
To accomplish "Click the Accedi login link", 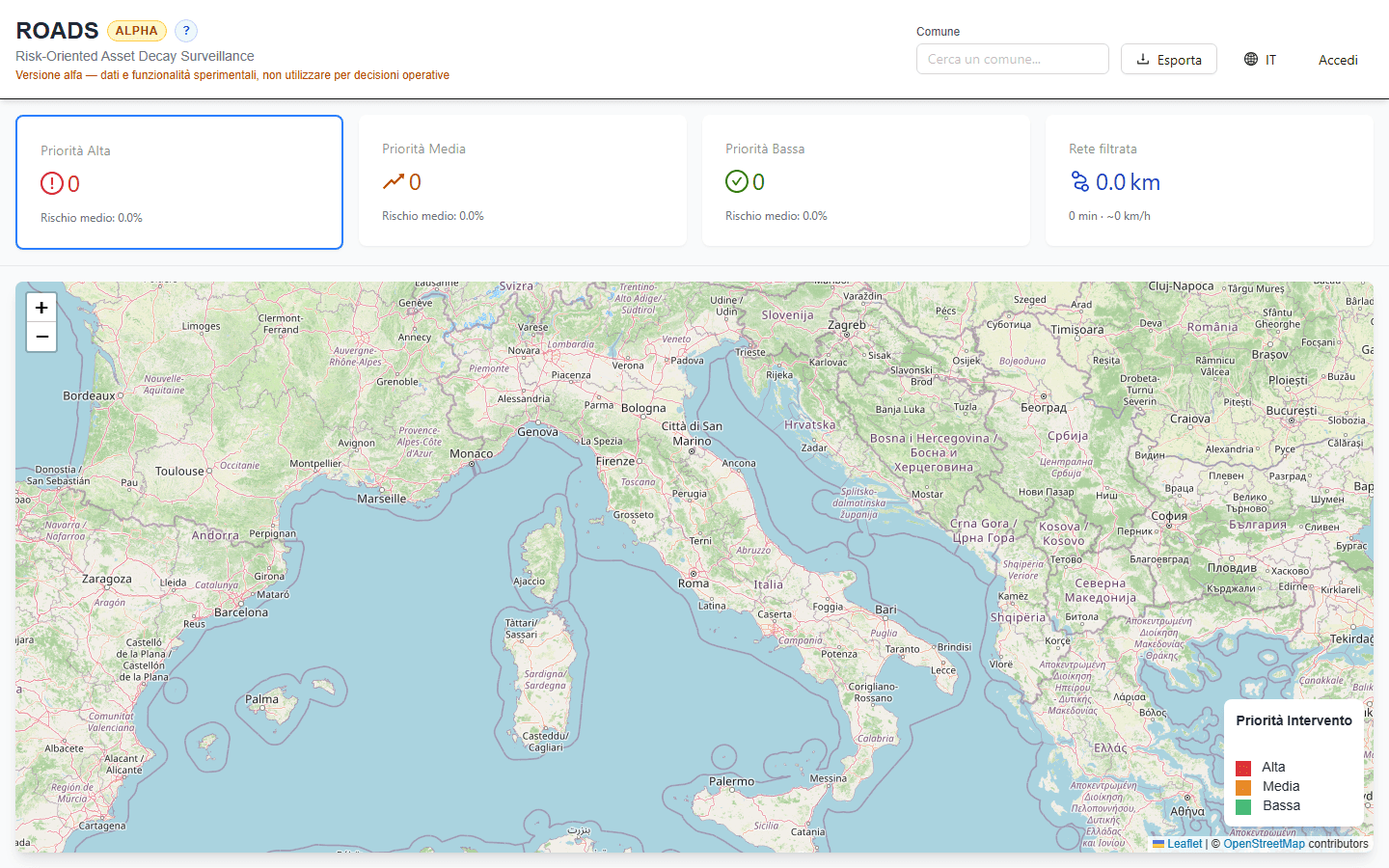I will [x=1338, y=60].
